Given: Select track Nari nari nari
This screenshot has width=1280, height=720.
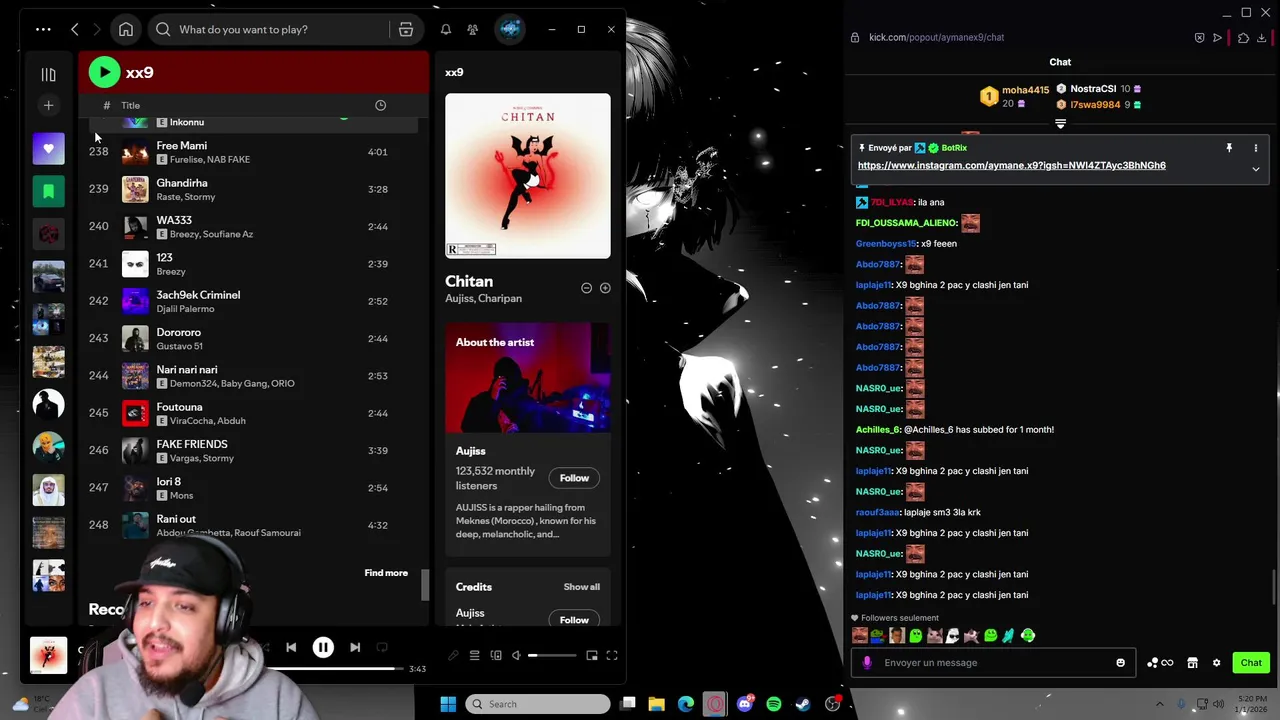Looking at the screenshot, I should click(250, 376).
